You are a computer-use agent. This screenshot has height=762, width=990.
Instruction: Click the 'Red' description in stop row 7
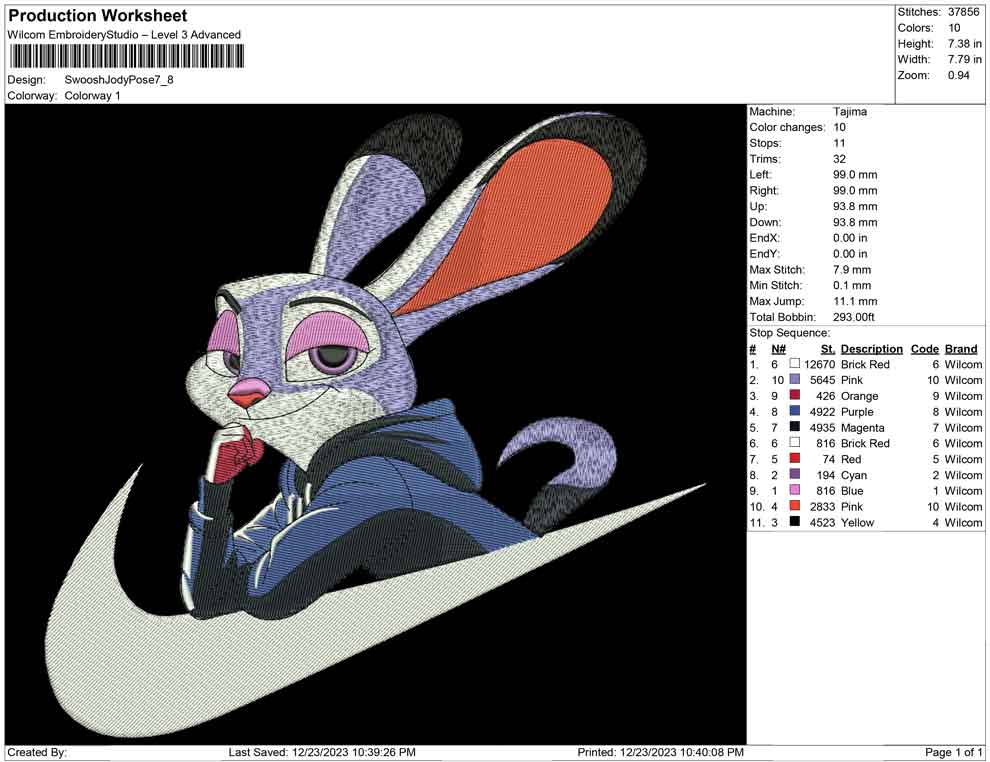851,459
